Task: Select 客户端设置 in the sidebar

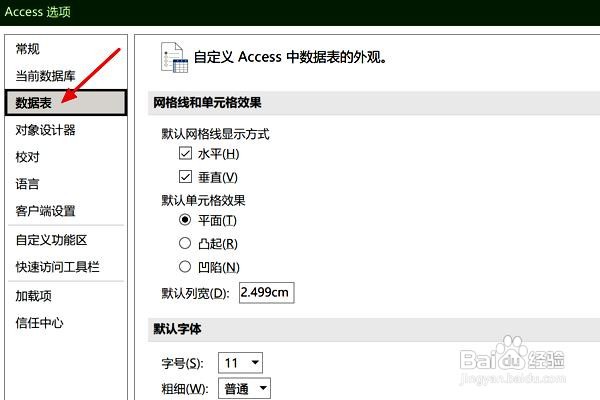Action: coord(45,211)
